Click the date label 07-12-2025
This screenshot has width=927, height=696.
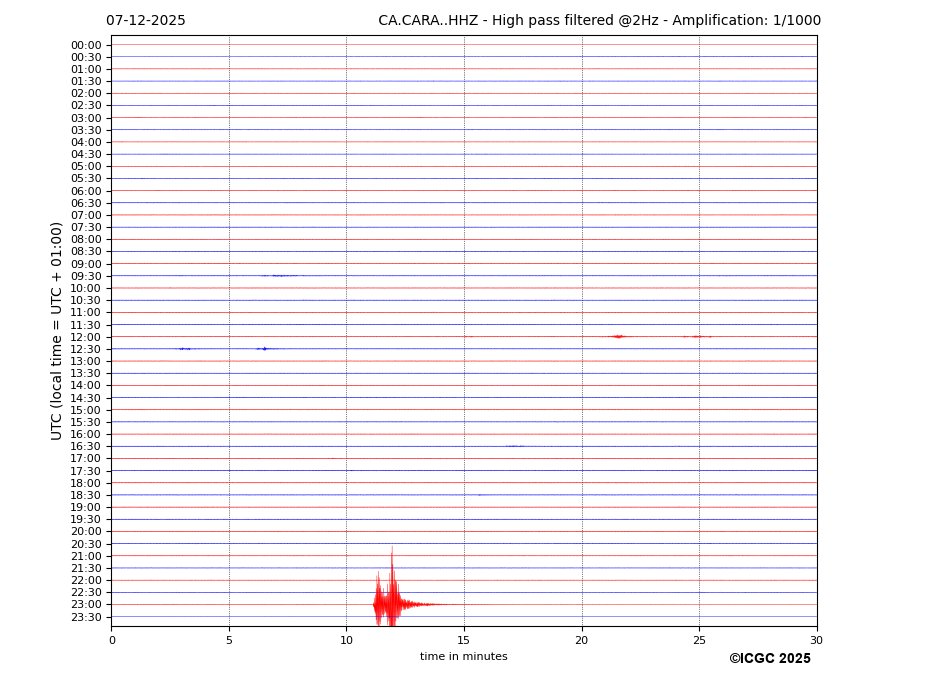[146, 21]
